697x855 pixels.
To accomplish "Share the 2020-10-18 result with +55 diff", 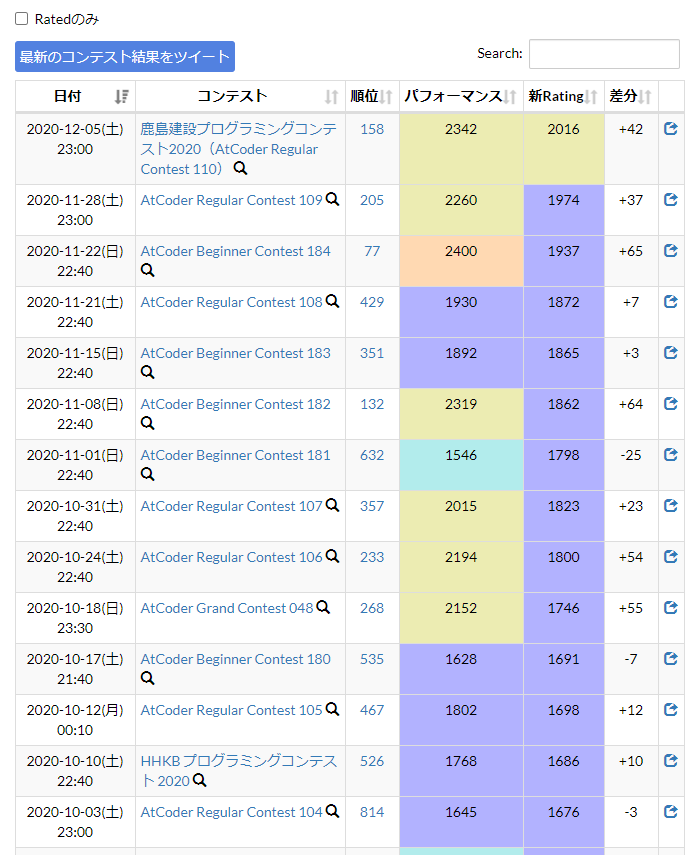I will point(671,607).
